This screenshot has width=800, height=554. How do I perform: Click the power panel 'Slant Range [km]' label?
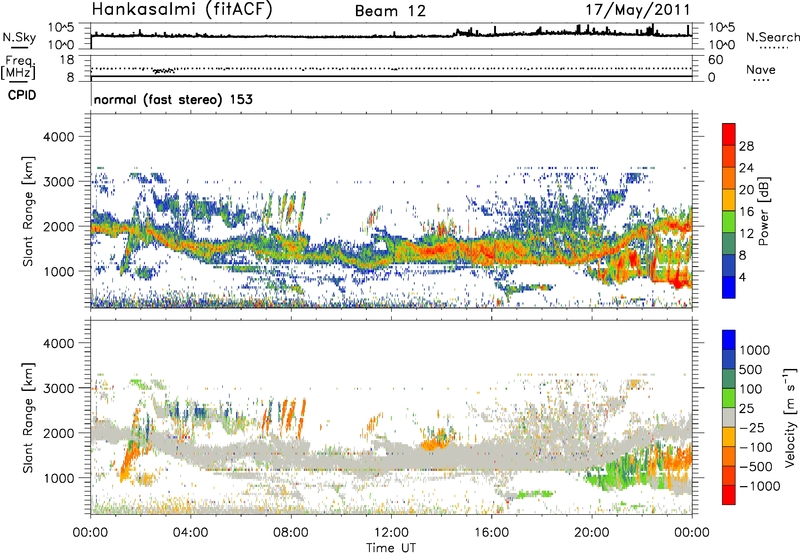point(28,211)
